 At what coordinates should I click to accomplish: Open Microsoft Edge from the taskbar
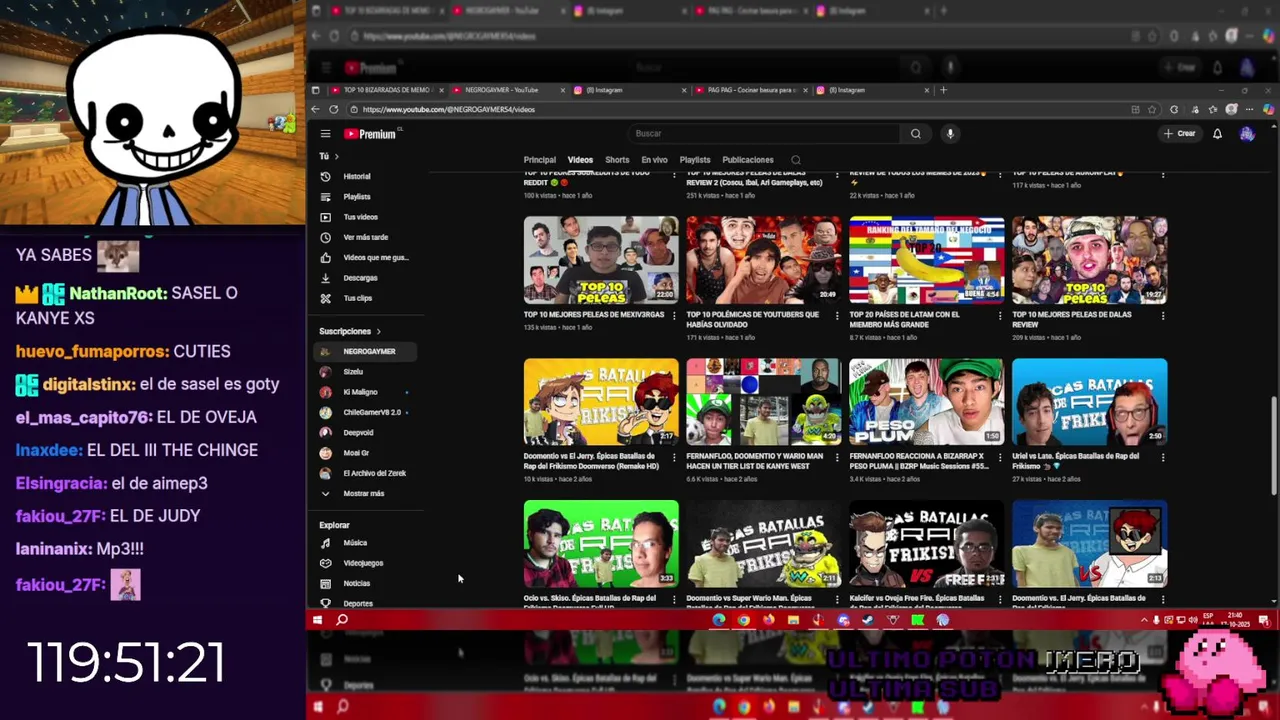point(718,620)
